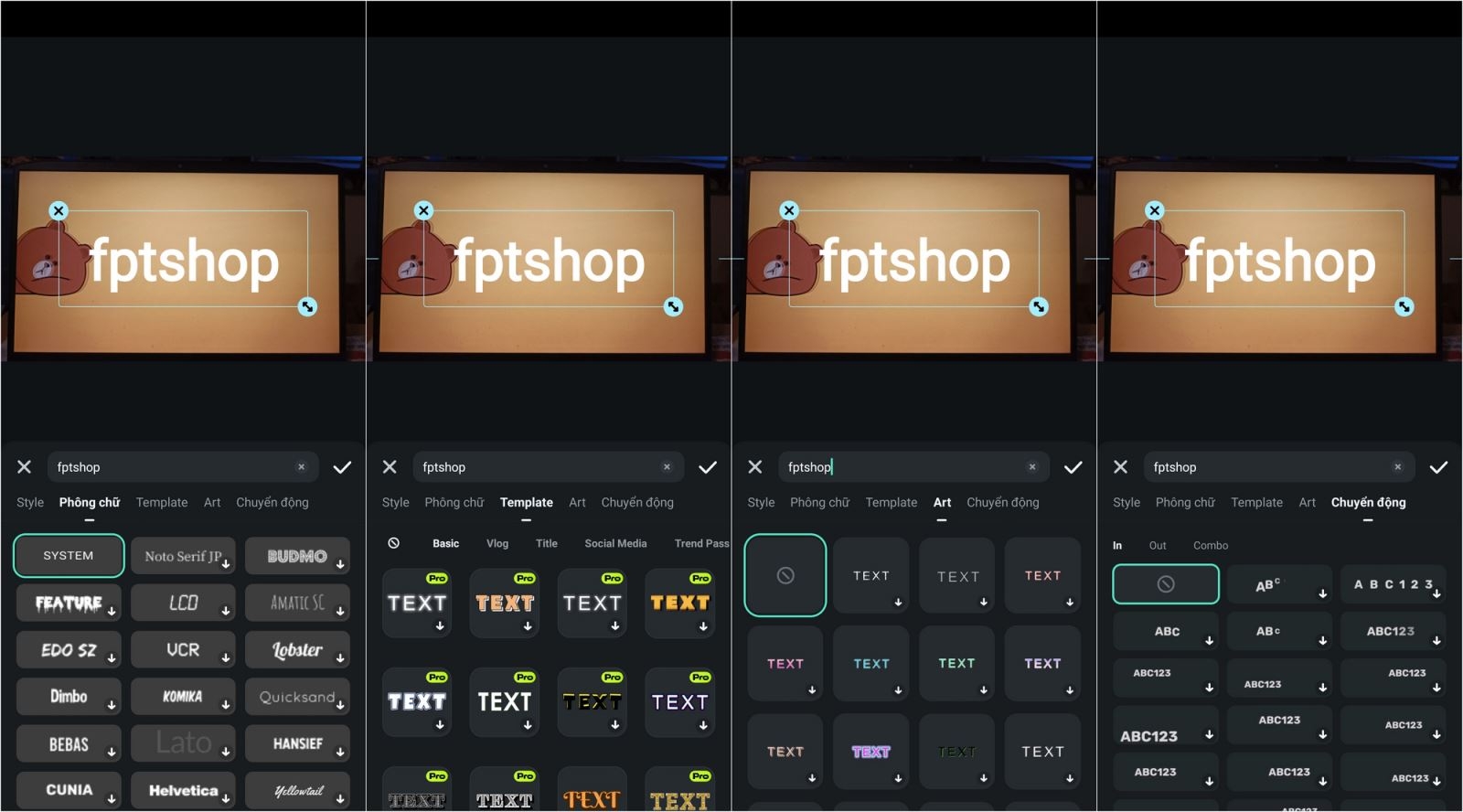
Task: Delete text box via X handle, third preview
Action: (x=789, y=210)
